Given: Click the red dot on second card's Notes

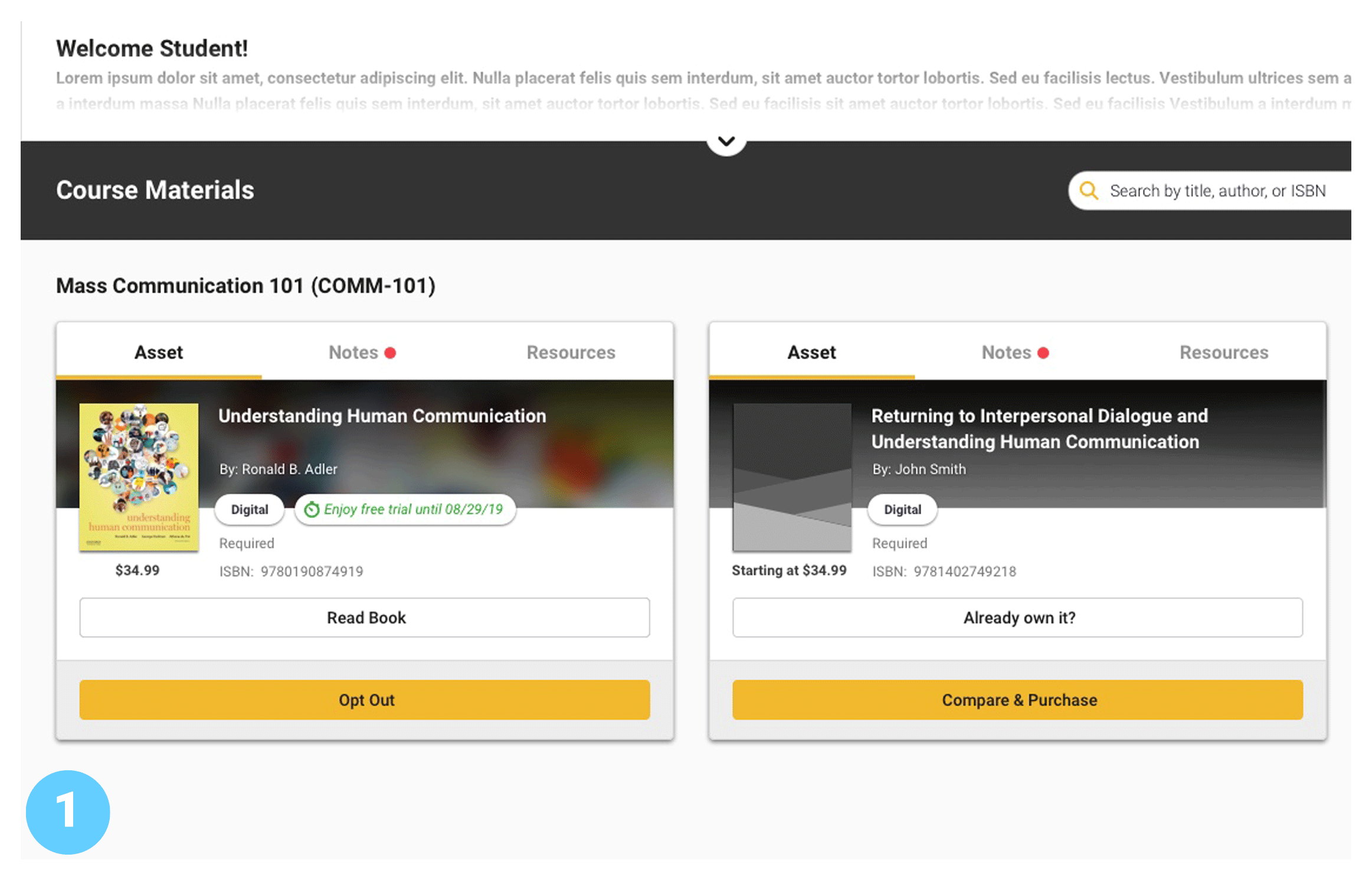Looking at the screenshot, I should (x=1043, y=353).
